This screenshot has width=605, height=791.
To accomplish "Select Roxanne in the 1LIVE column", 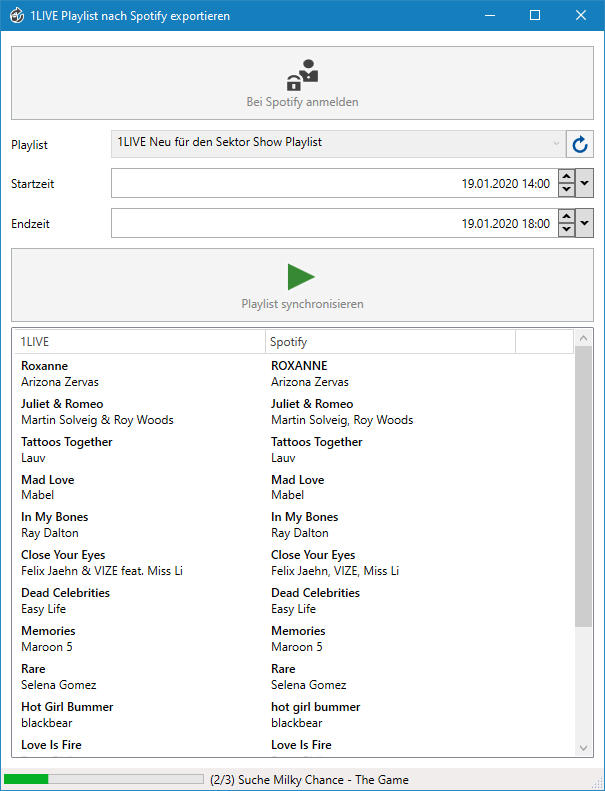I will [x=44, y=366].
